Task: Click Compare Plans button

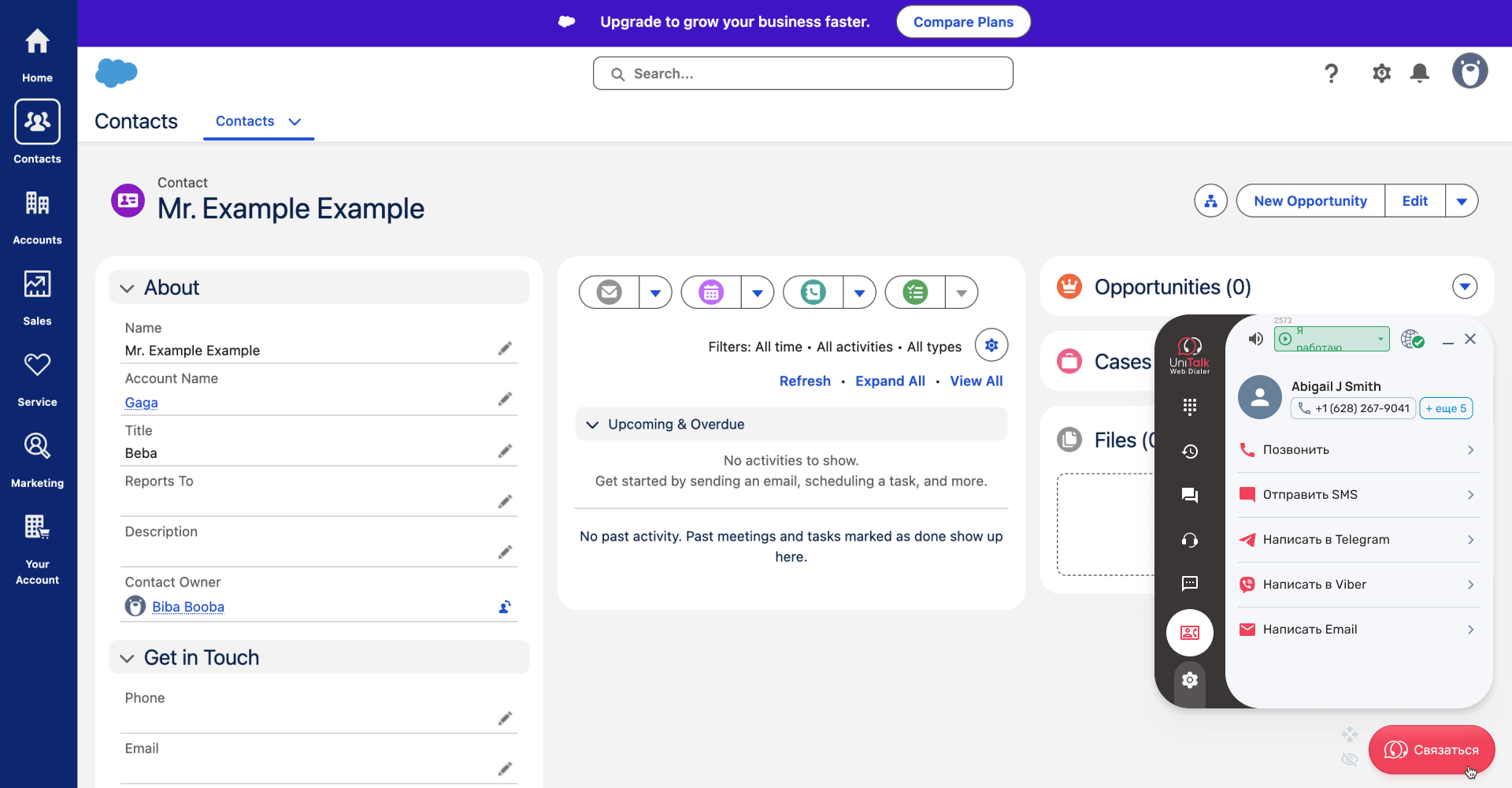Action: (963, 22)
